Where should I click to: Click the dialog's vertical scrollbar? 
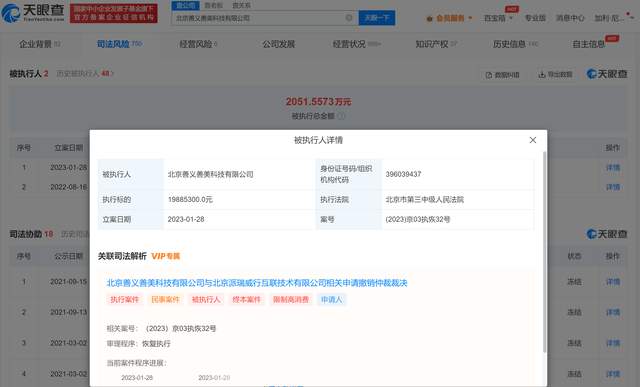click(x=544, y=252)
